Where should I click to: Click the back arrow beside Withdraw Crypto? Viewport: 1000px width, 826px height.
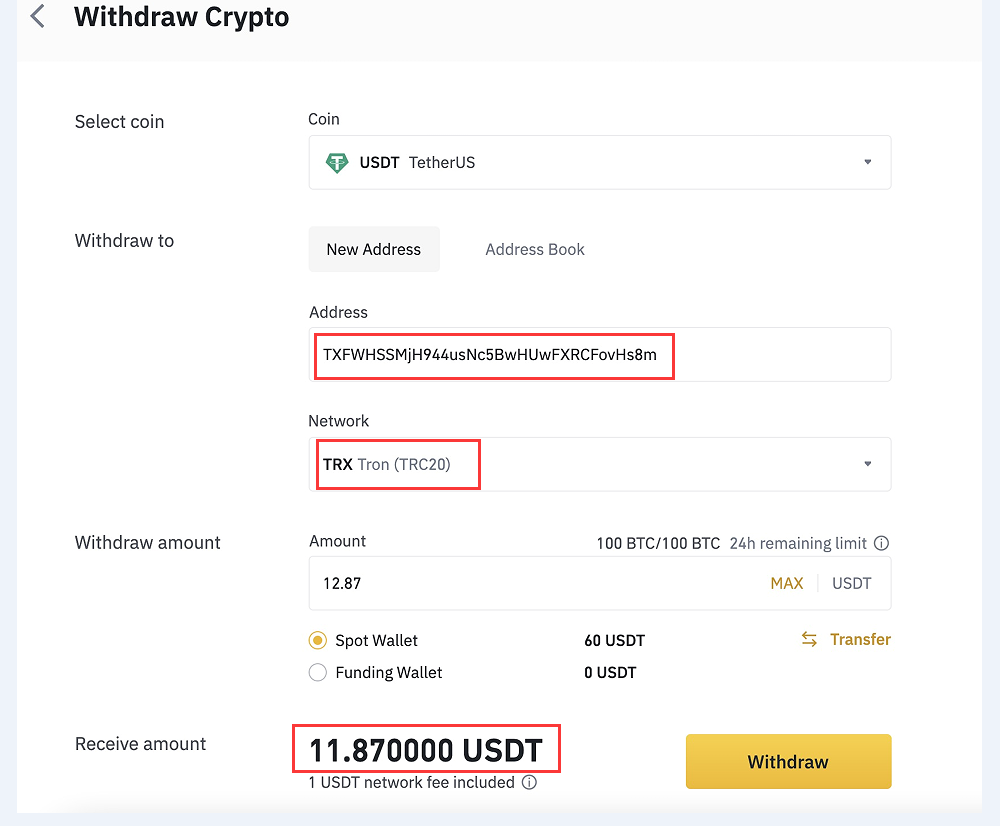click(x=38, y=17)
